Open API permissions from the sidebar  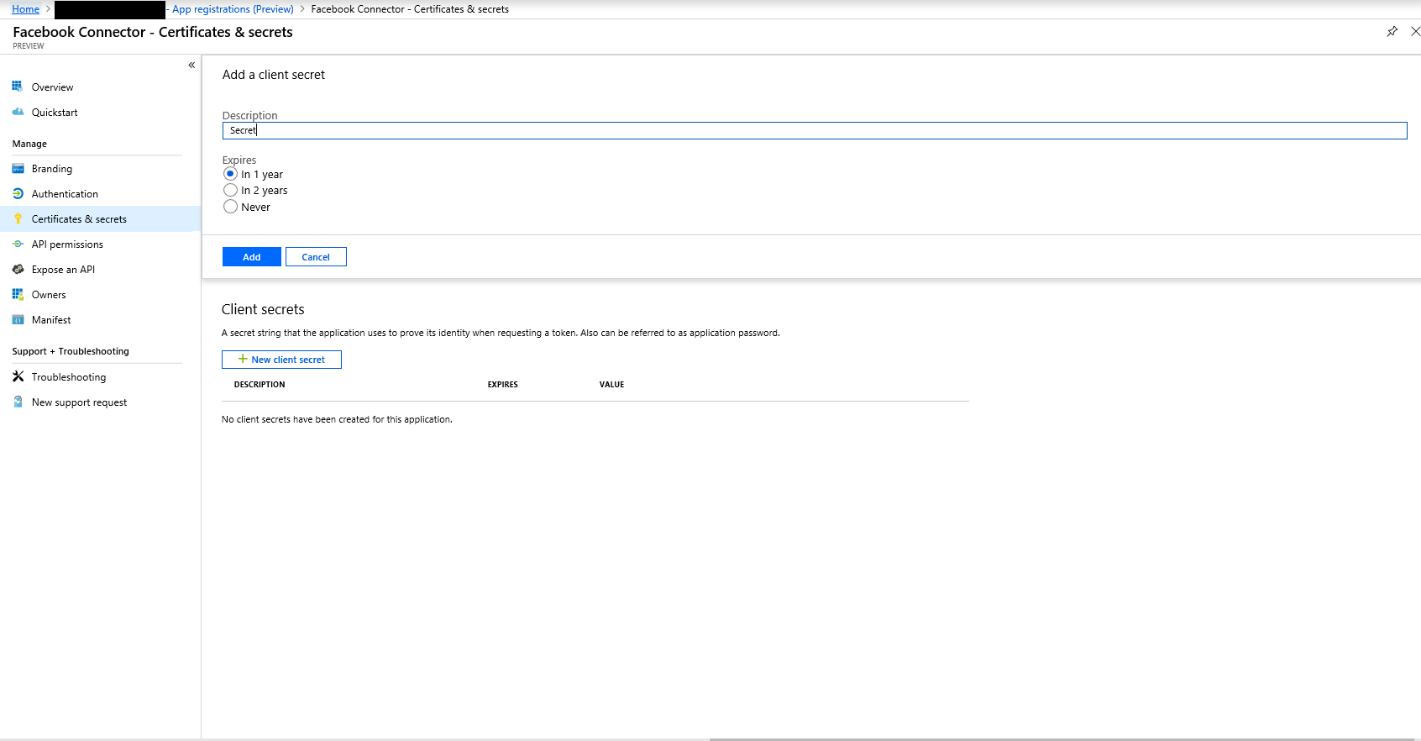click(x=18, y=244)
